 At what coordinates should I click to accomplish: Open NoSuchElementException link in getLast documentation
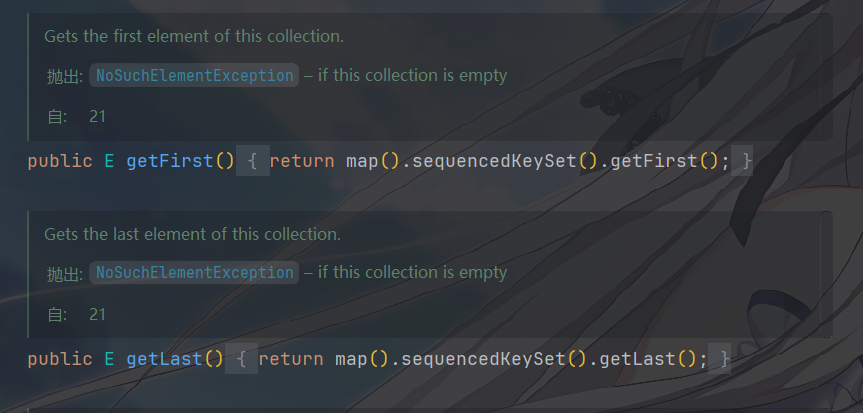pos(194,273)
